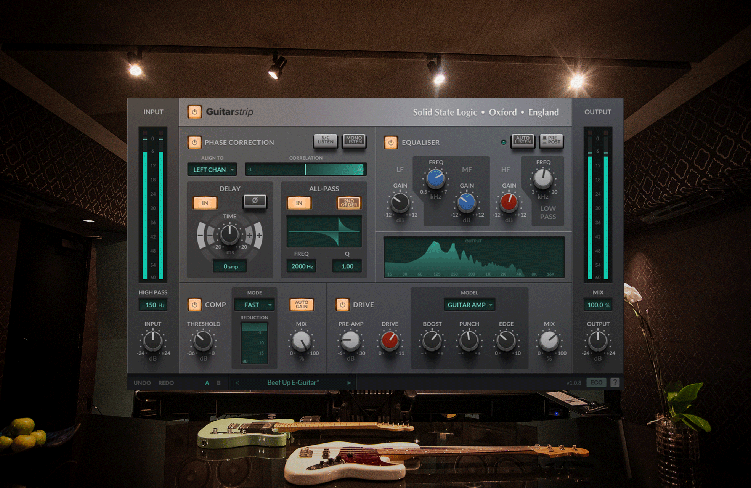Click the small plus delay step button

249,235
